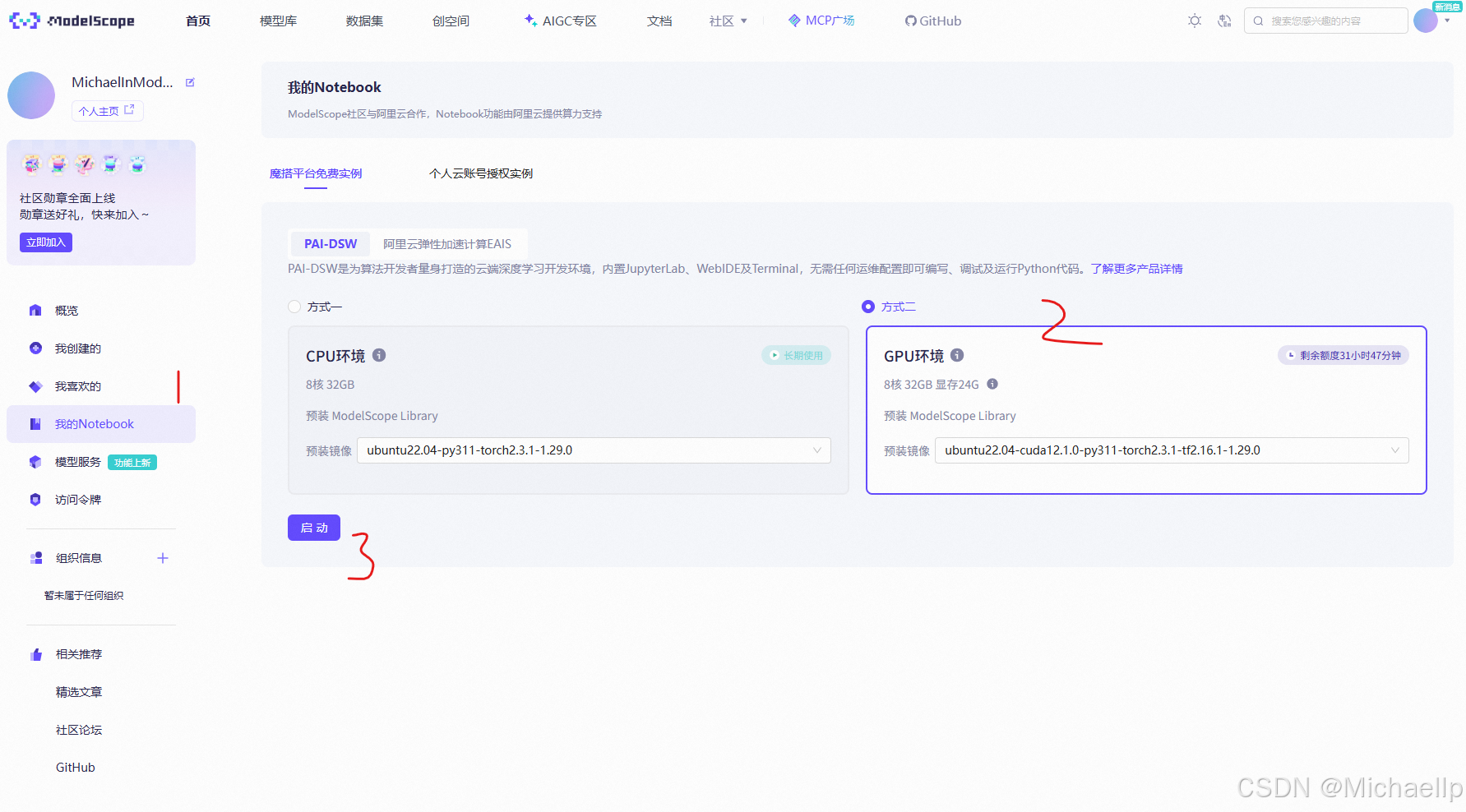Click the info icon after 显存24G
Image resolution: width=1466 pixels, height=812 pixels.
coord(992,384)
